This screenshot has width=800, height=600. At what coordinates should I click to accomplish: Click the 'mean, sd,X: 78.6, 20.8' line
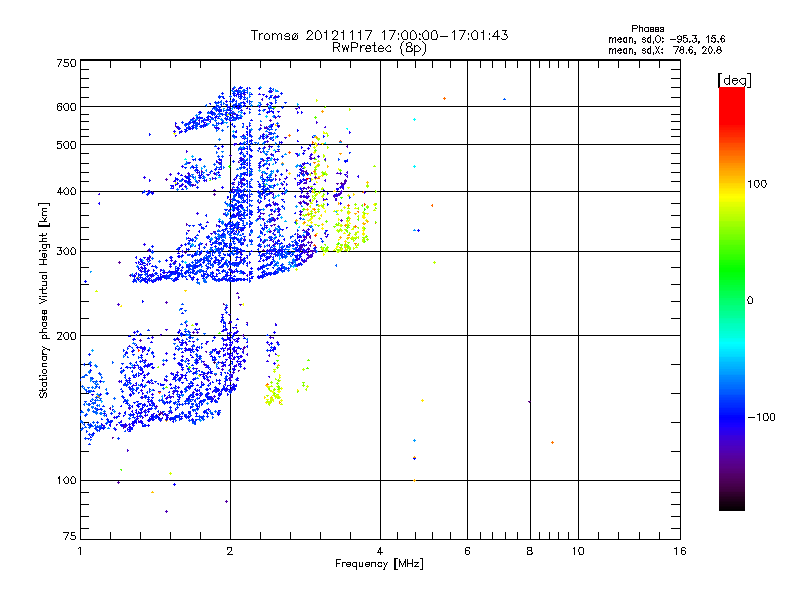coord(665,50)
